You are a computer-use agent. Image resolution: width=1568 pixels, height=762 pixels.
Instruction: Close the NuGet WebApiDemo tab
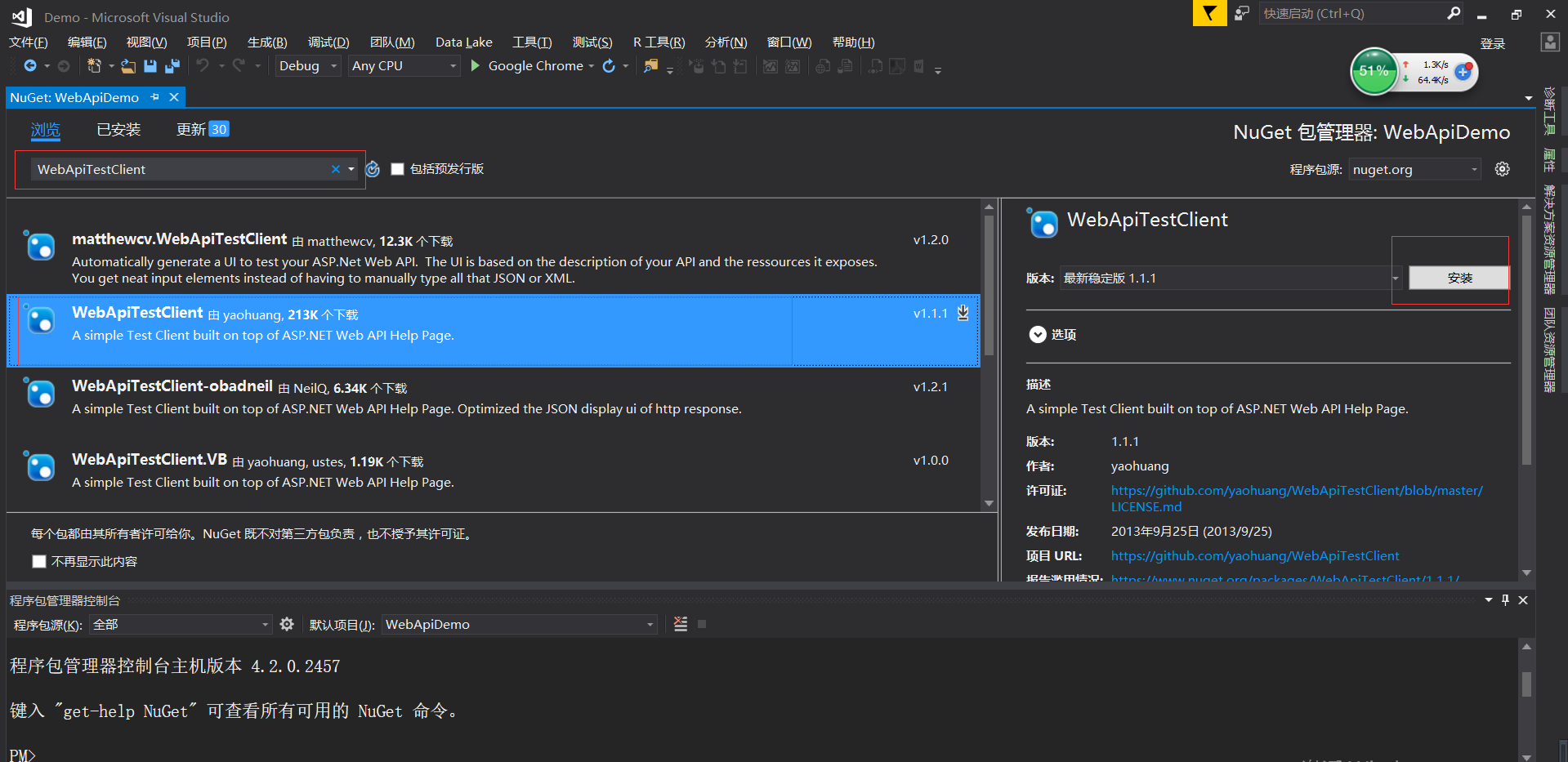point(174,97)
